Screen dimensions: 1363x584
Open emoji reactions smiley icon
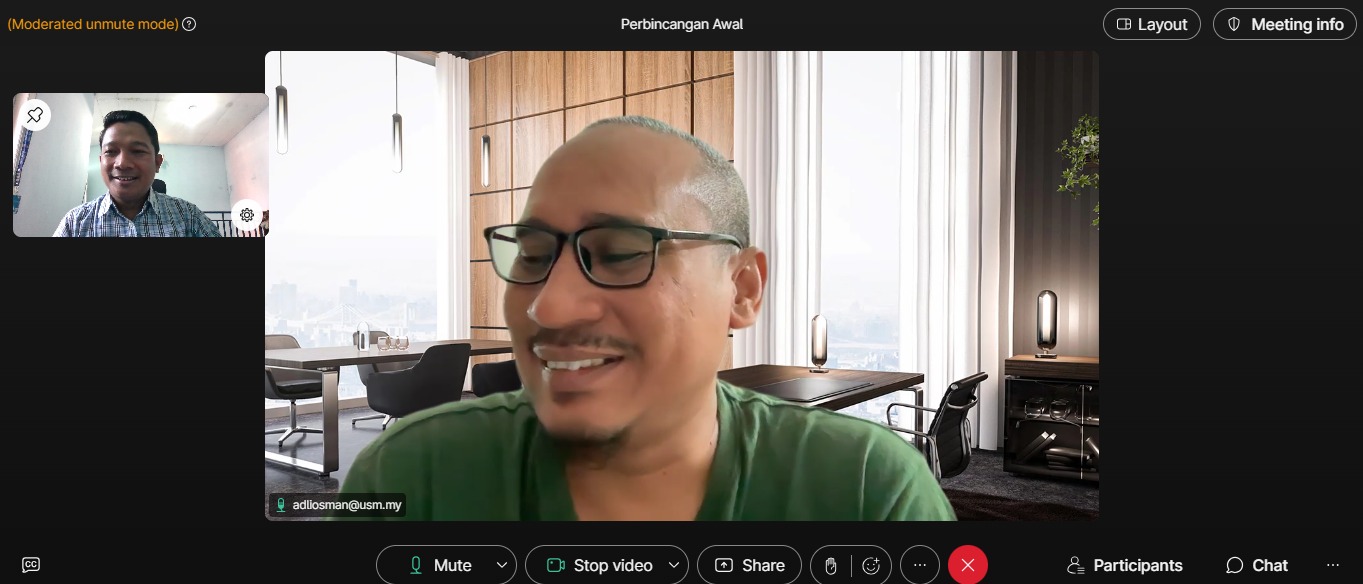coord(871,566)
